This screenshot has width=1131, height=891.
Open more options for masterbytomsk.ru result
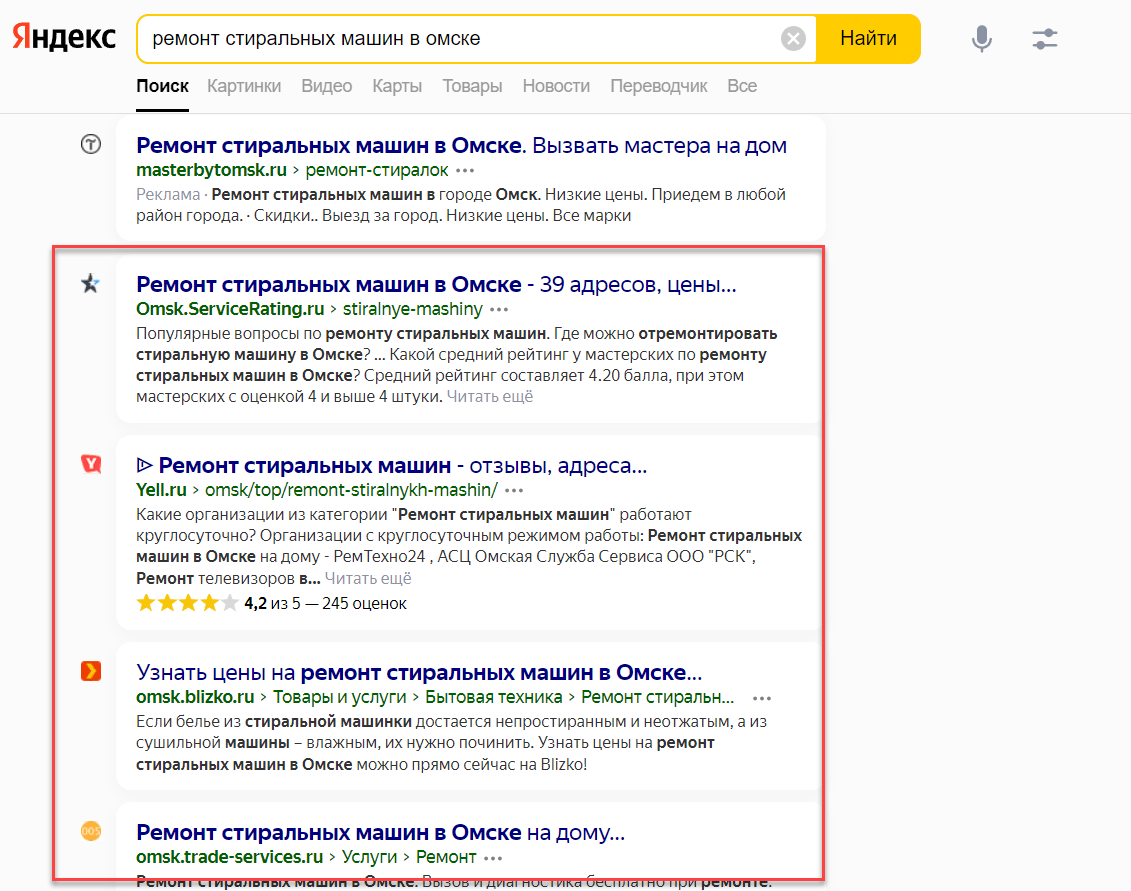[465, 170]
